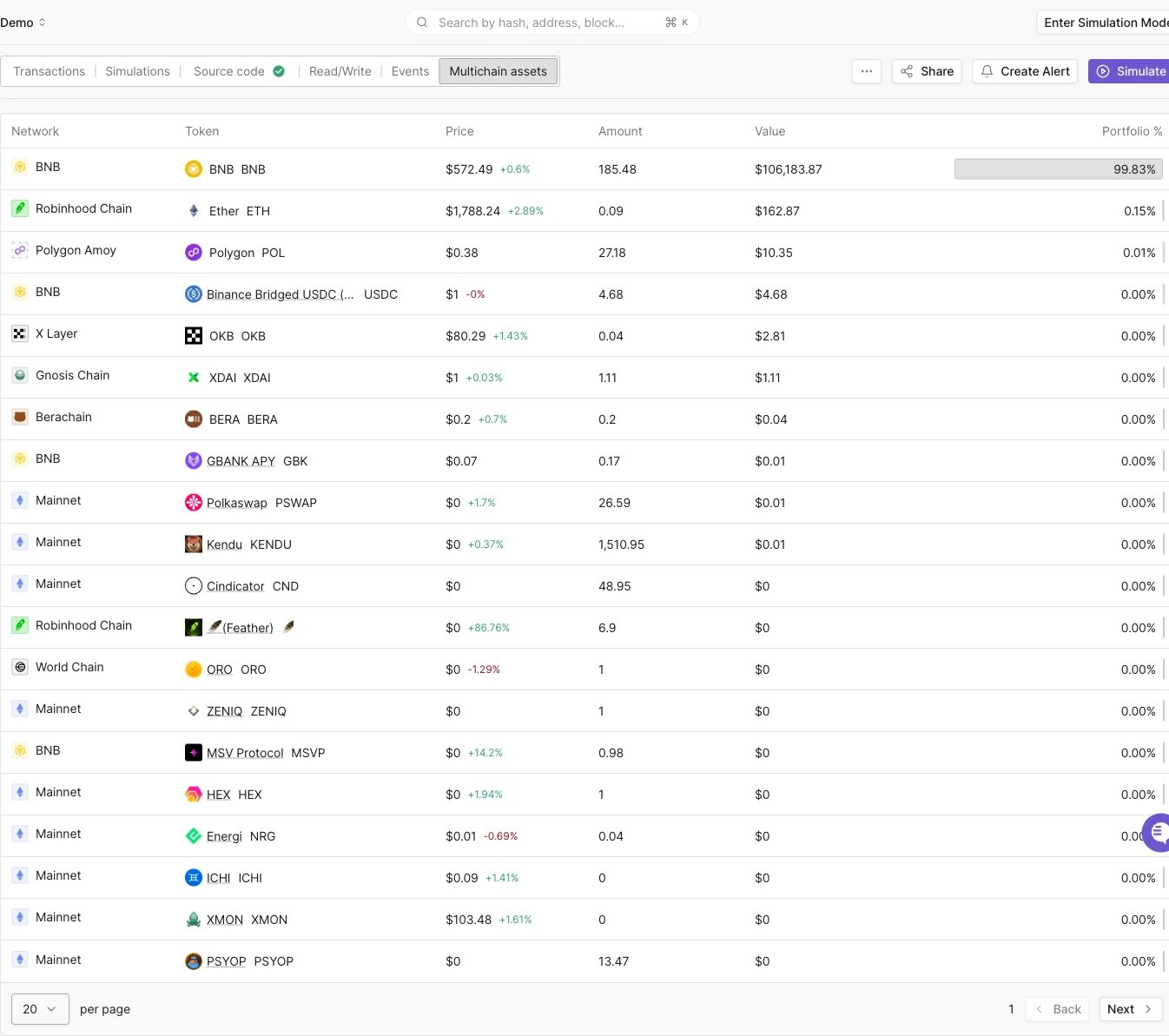
Task: Click the Polygon Amoy network icon
Action: click(20, 250)
